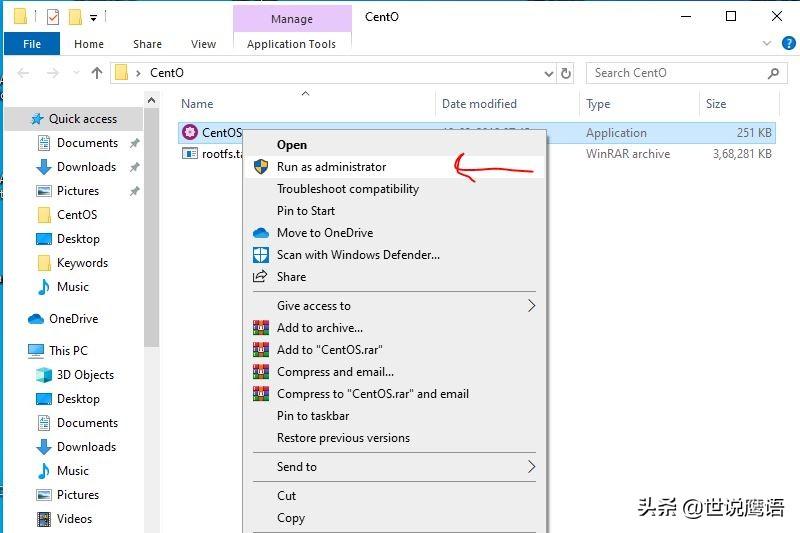
Task: Select Troubleshoot compatibility from context menu
Action: (347, 189)
